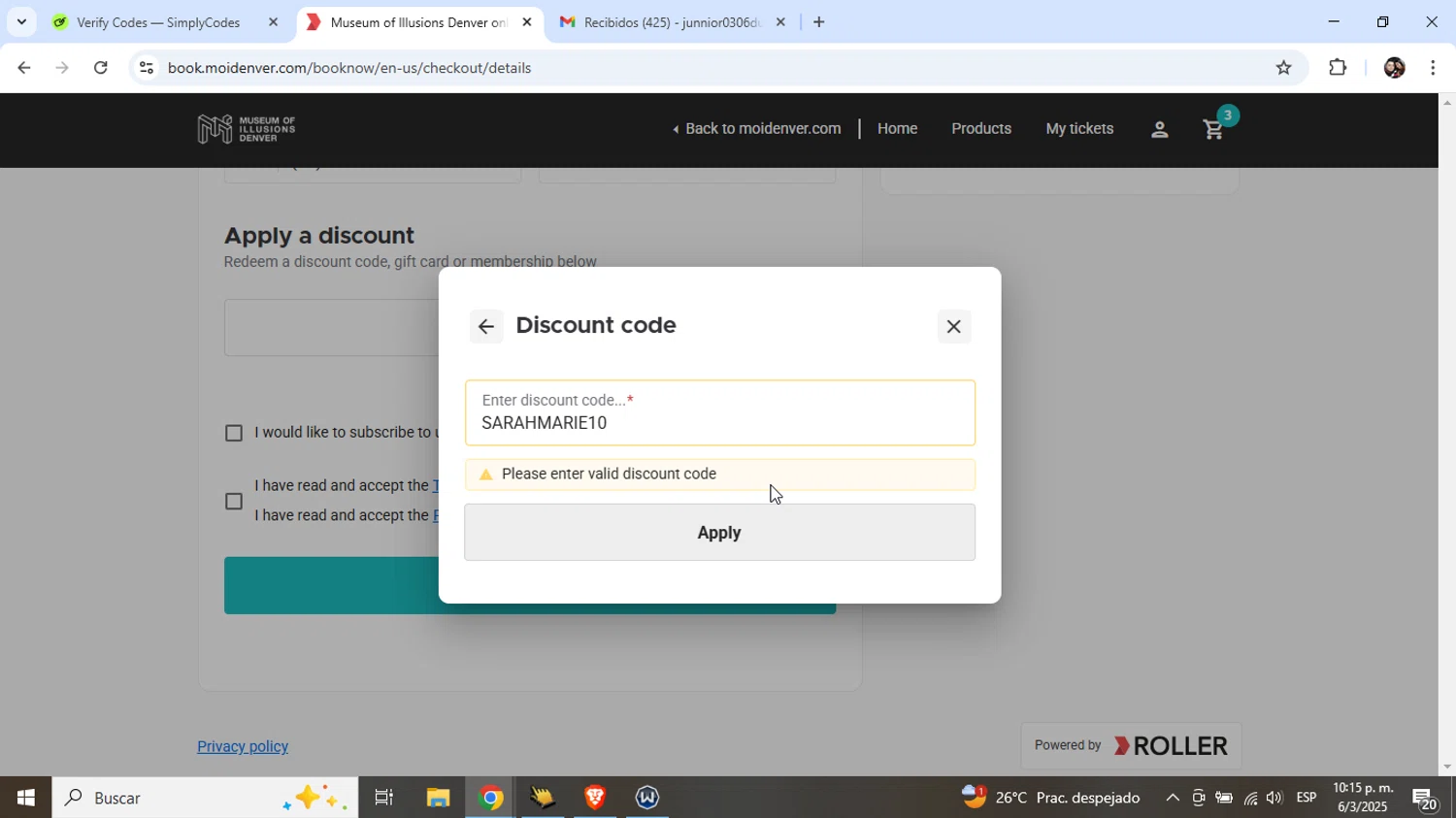
Task: Close the Gmail Recibidos tab
Action: coord(780,21)
